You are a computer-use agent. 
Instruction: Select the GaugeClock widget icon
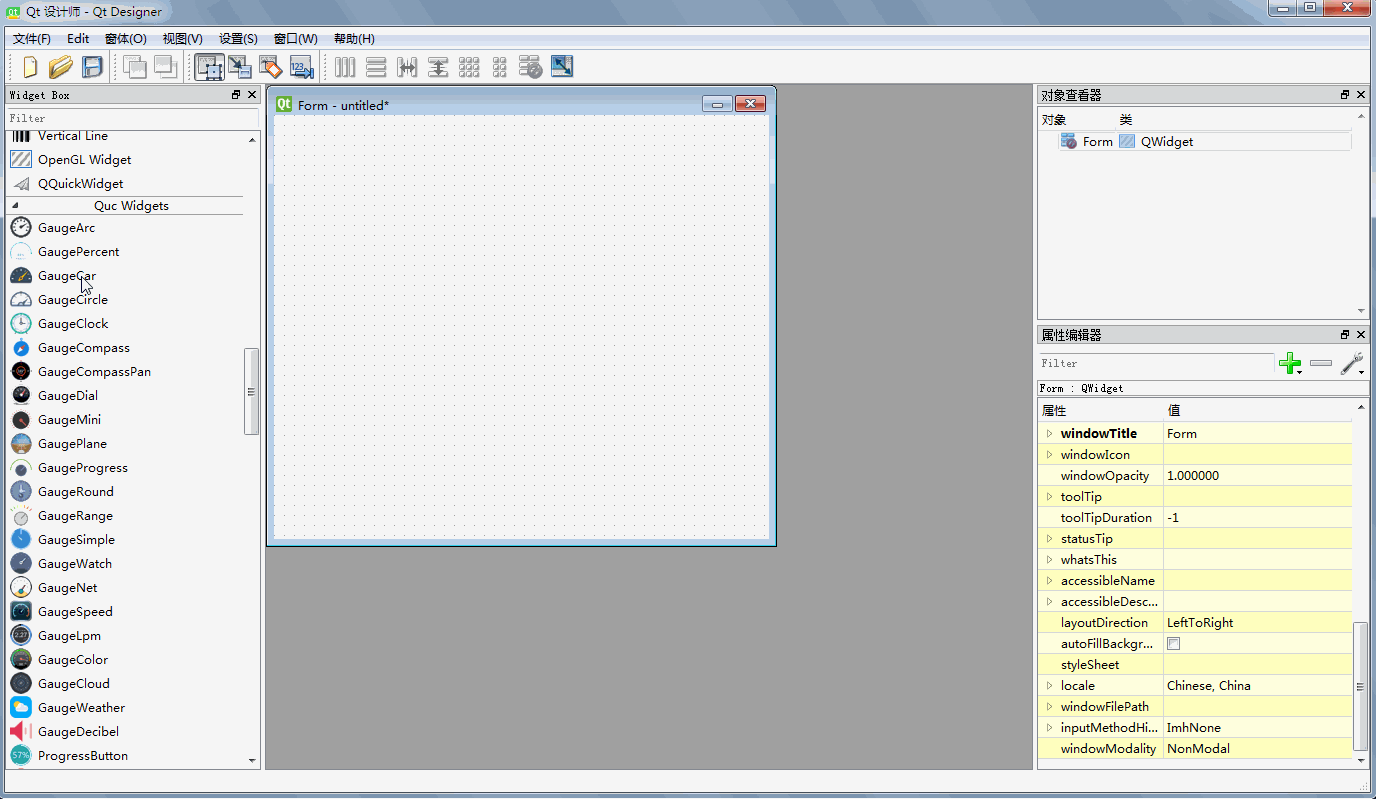point(21,324)
